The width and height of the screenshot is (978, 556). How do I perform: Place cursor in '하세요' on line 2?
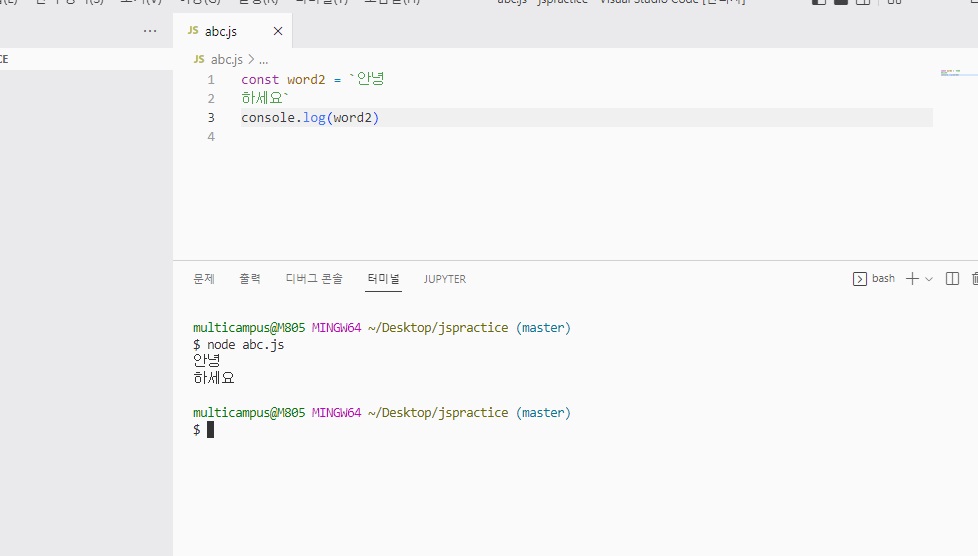click(263, 98)
